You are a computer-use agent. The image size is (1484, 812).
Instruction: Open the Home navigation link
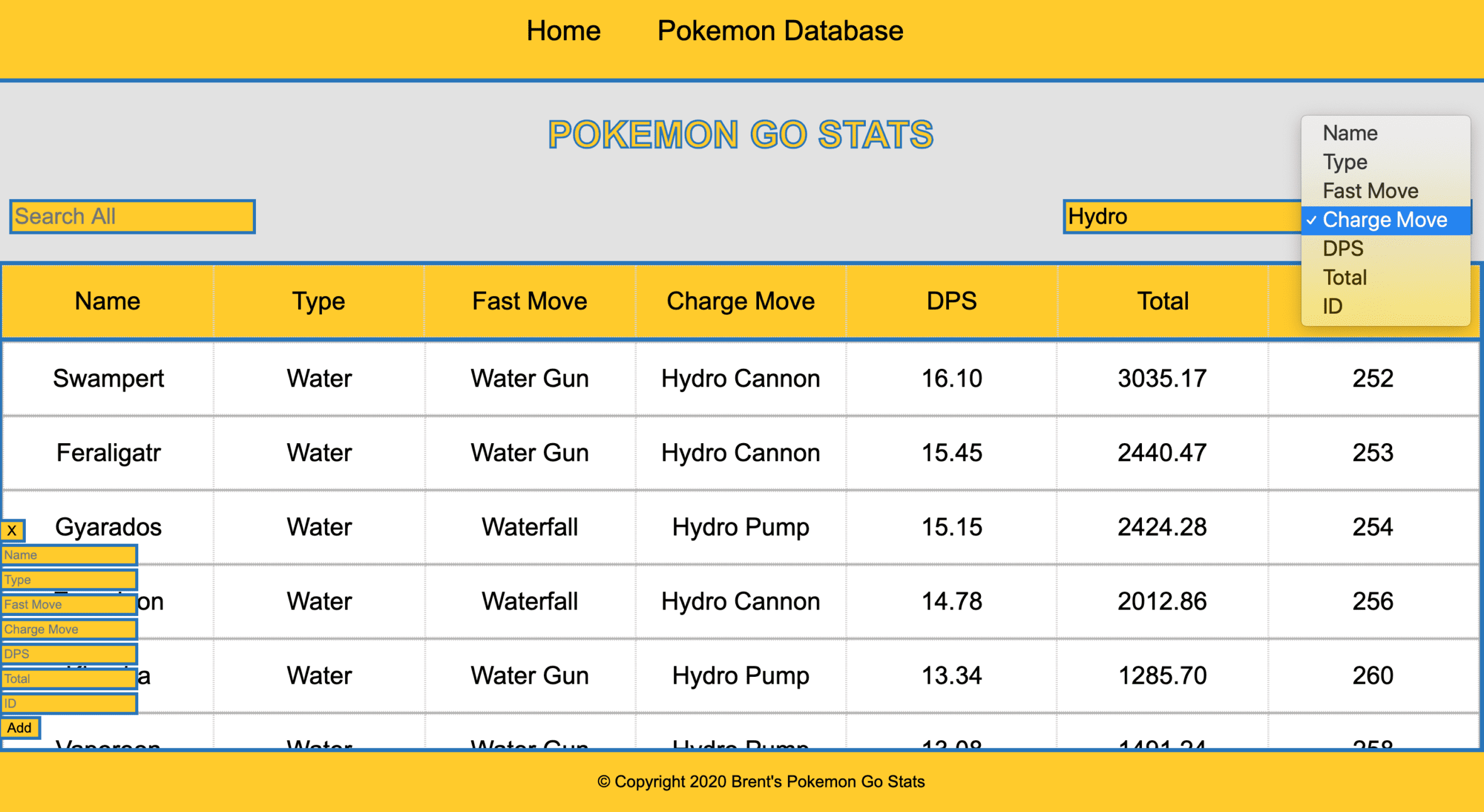pyautogui.click(x=563, y=31)
